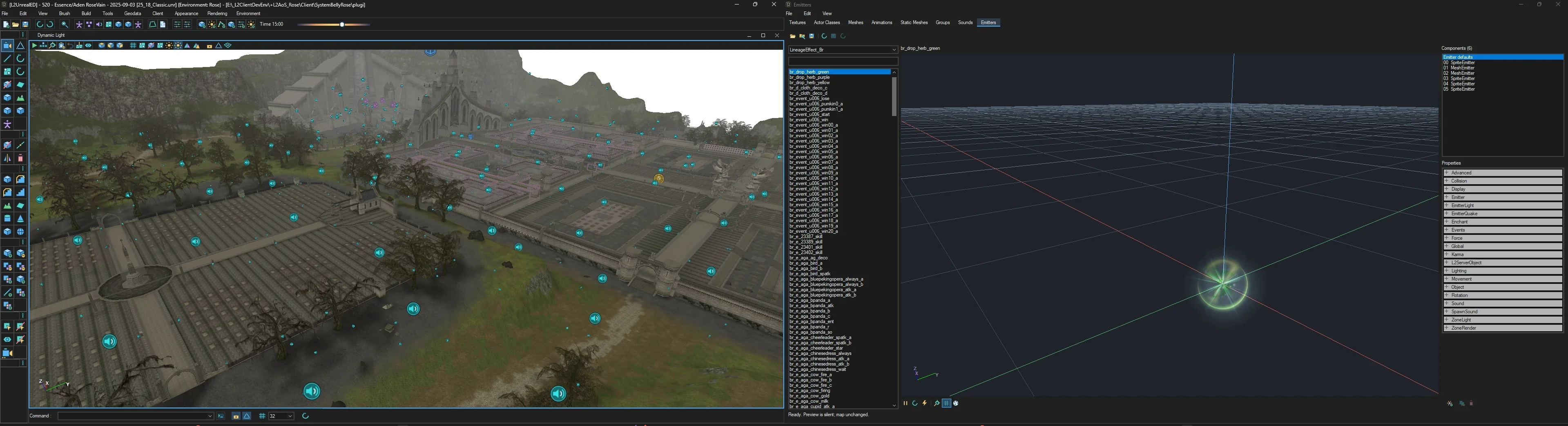Open the Command history dropdown arrow

(x=211, y=416)
